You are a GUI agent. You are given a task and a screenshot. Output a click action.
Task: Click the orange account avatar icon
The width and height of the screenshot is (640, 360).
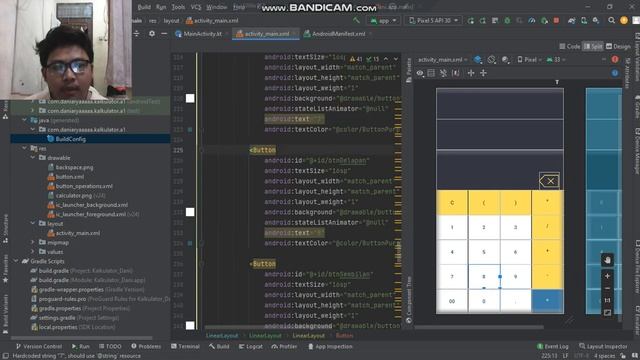[624, 20]
